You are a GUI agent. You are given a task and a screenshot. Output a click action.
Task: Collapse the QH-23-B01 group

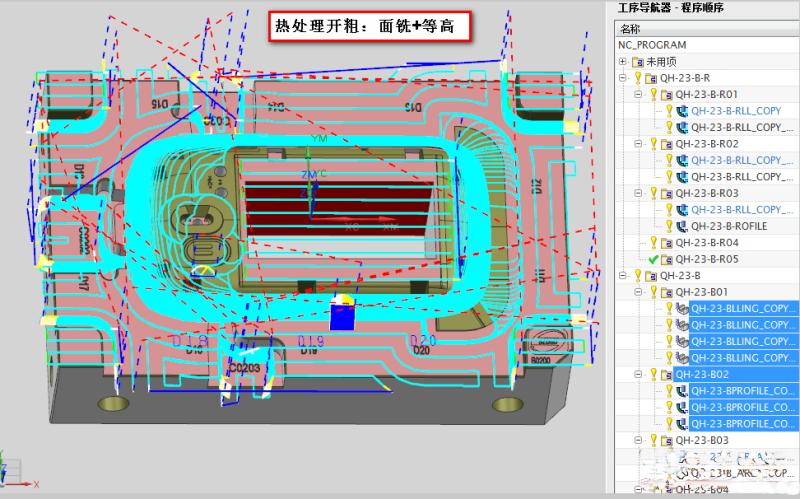(x=639, y=292)
